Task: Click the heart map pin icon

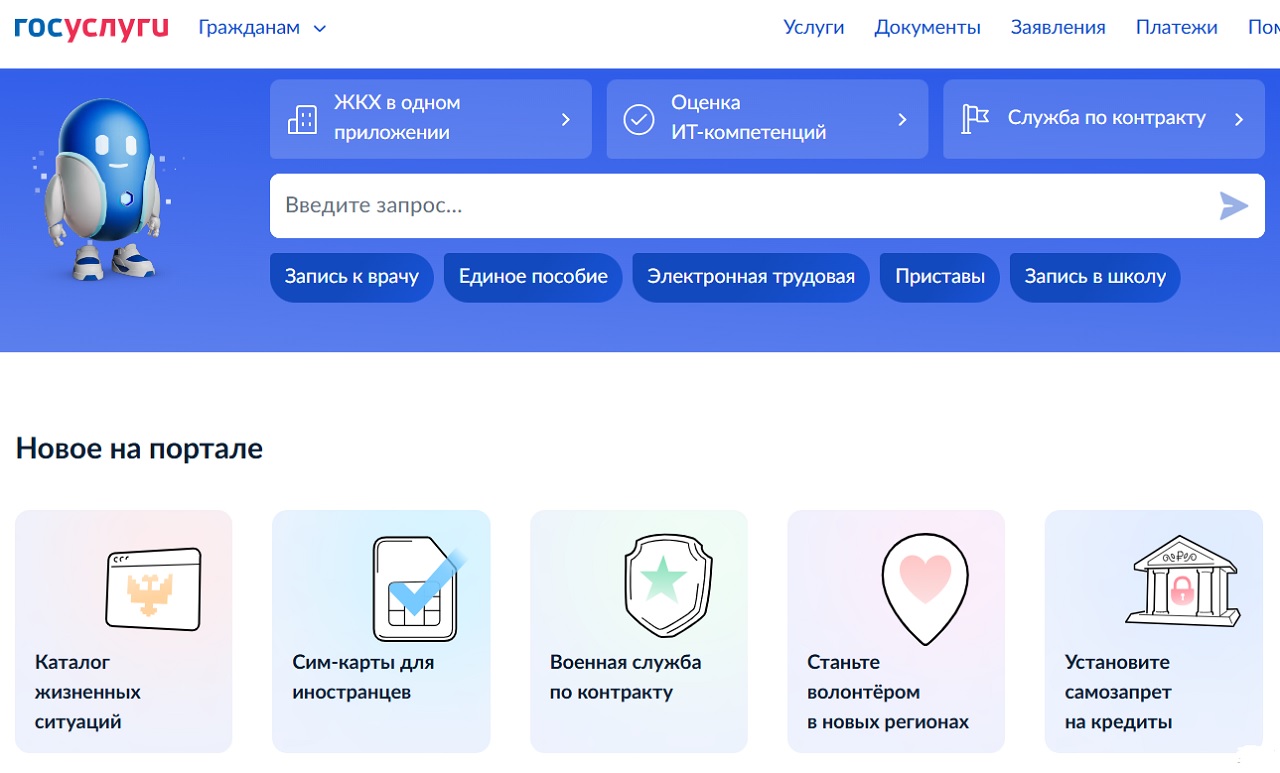Action: click(x=925, y=588)
